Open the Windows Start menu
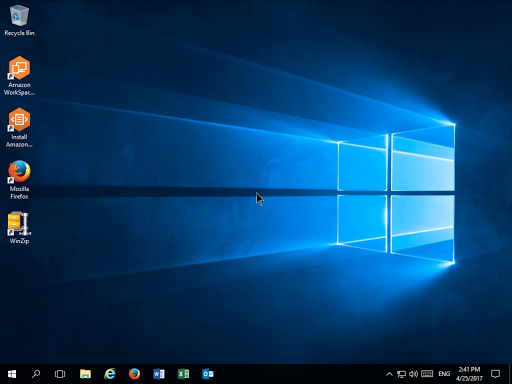Image resolution: width=512 pixels, height=384 pixels. click(x=12, y=374)
